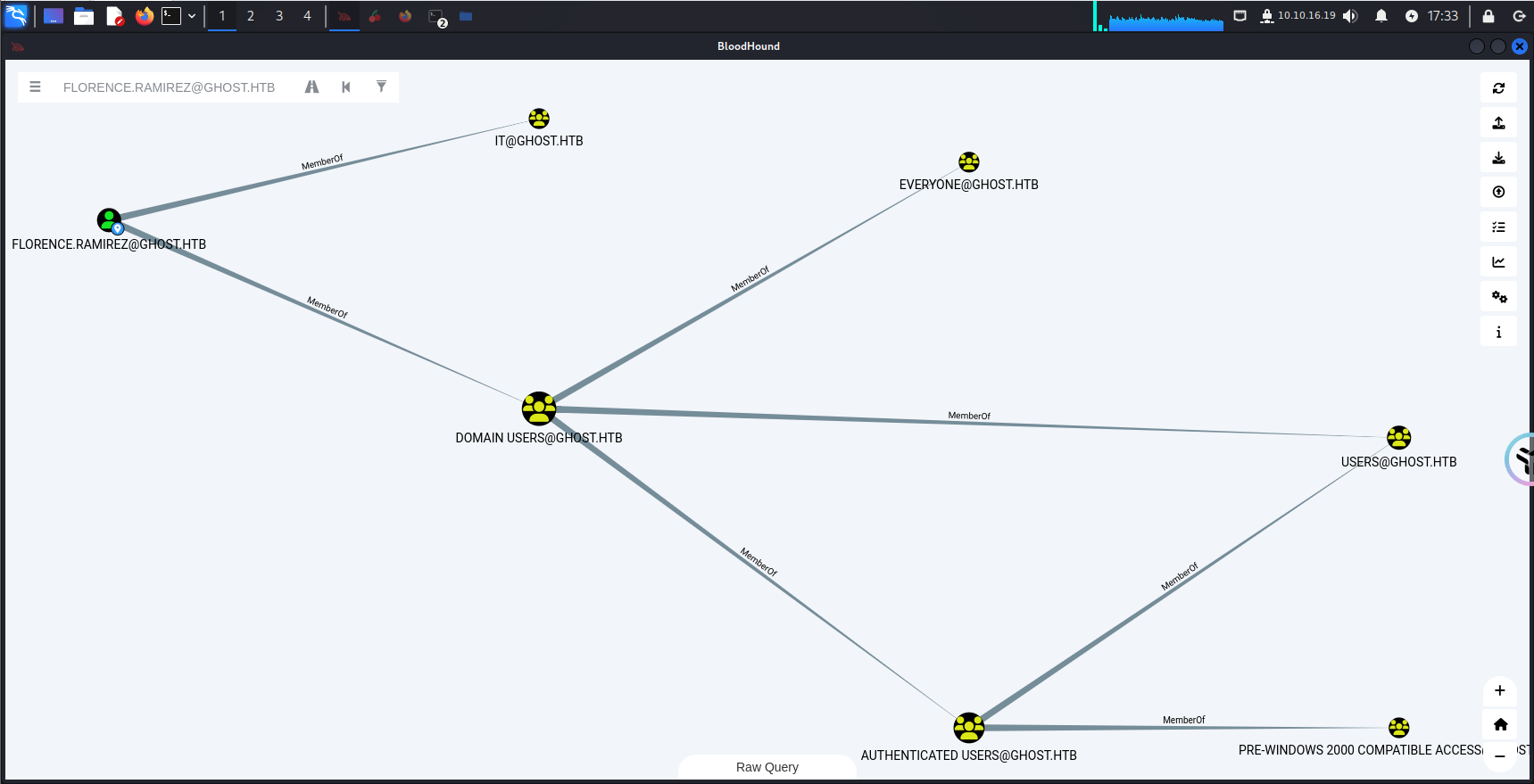Expand the Raw Query bar
The width and height of the screenshot is (1534, 784).
(767, 767)
